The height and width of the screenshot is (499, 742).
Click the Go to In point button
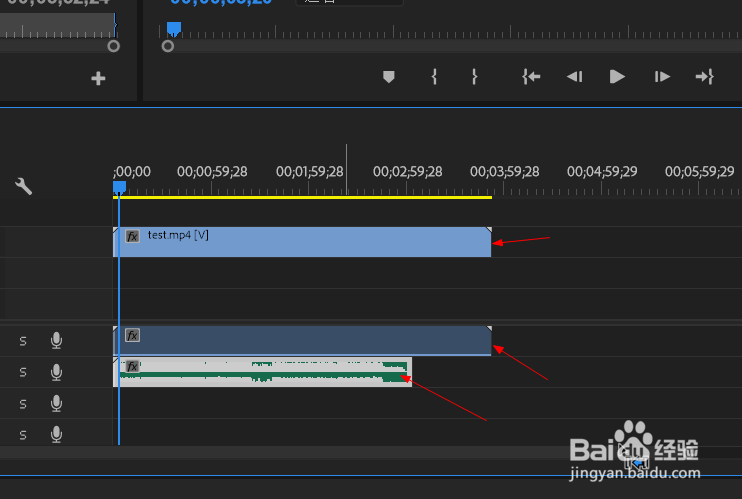531,77
